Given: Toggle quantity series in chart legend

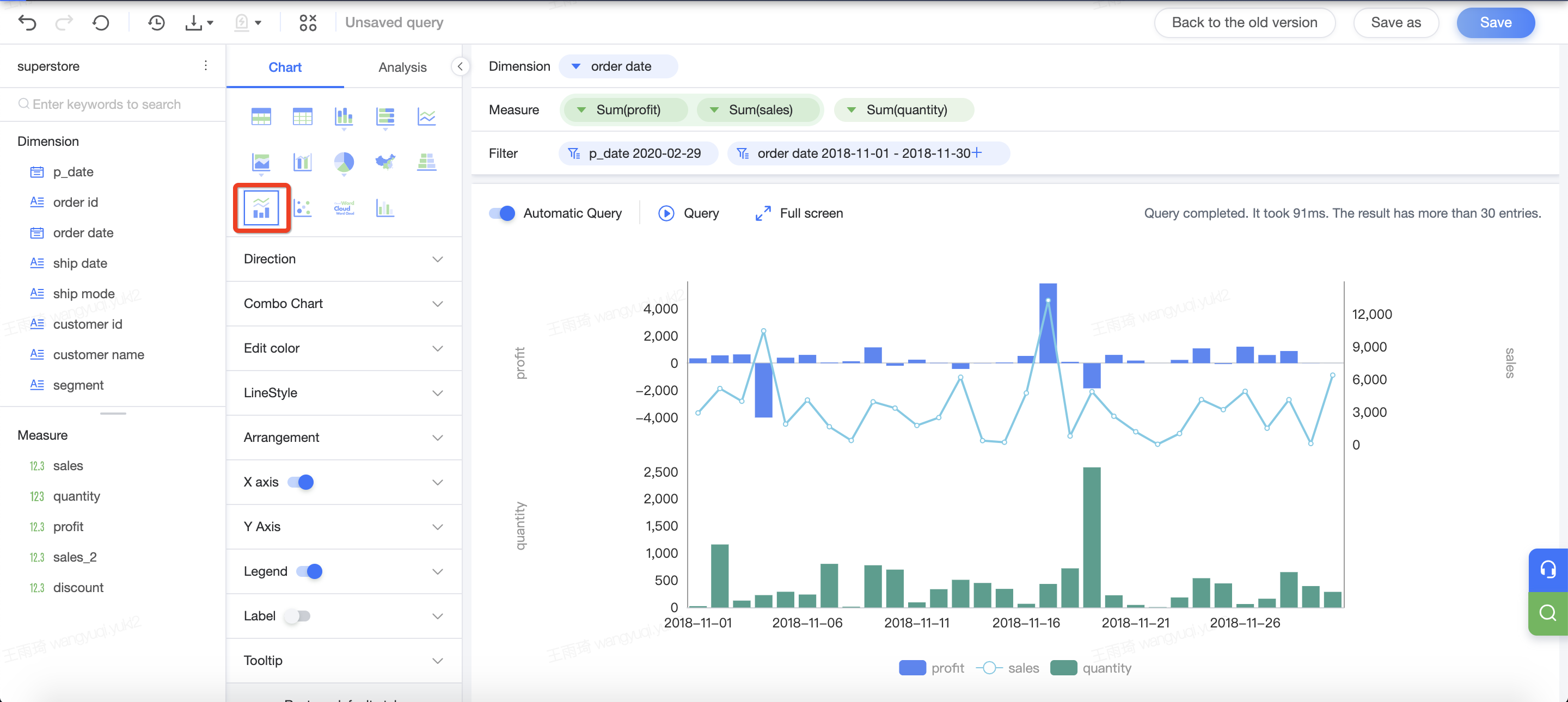Looking at the screenshot, I should pos(1091,667).
